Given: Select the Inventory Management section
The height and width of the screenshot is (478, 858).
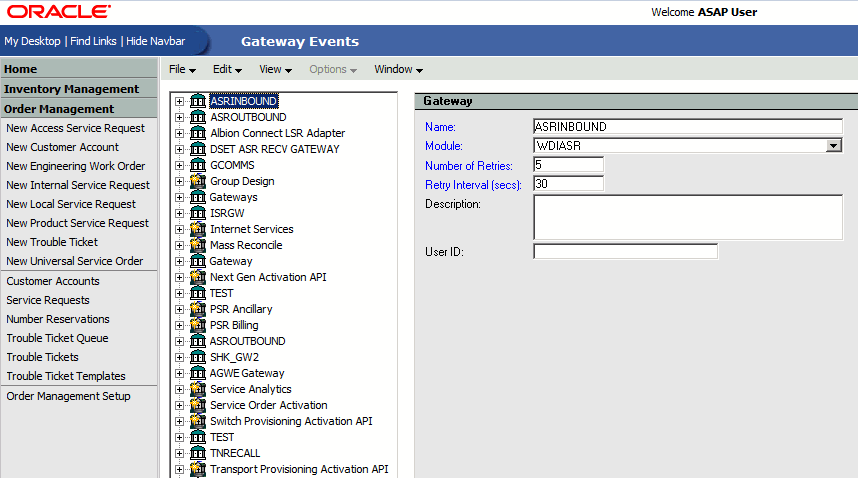Looking at the screenshot, I should 79,89.
